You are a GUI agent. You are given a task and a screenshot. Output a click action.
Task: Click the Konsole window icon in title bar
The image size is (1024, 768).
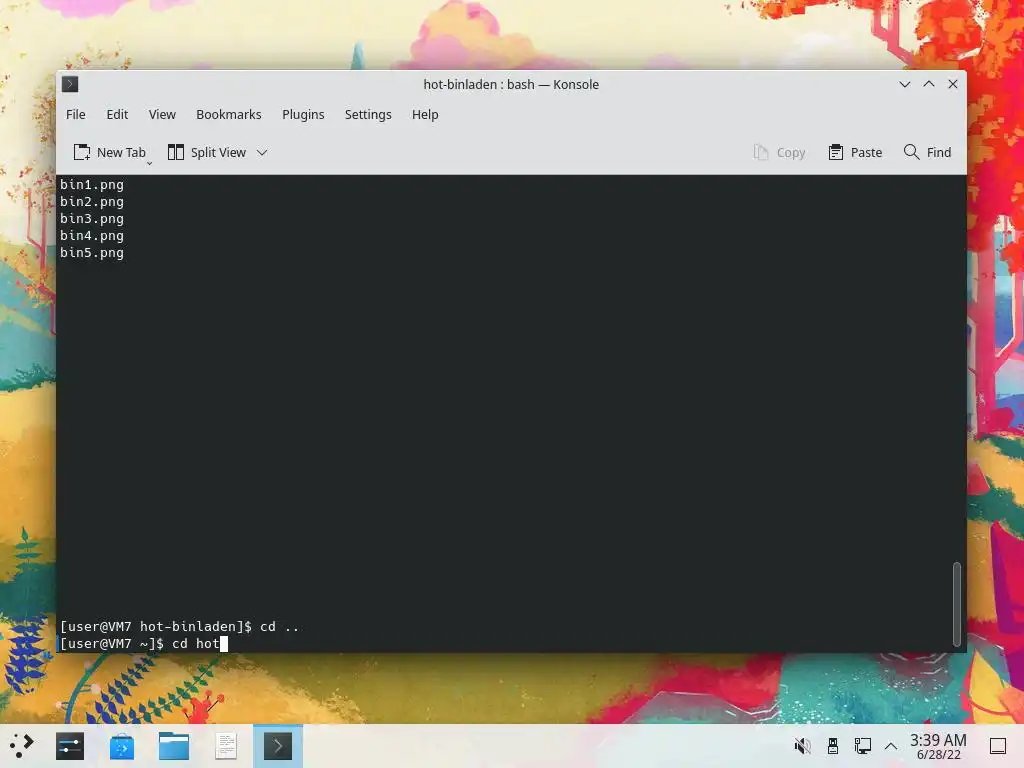pyautogui.click(x=70, y=84)
